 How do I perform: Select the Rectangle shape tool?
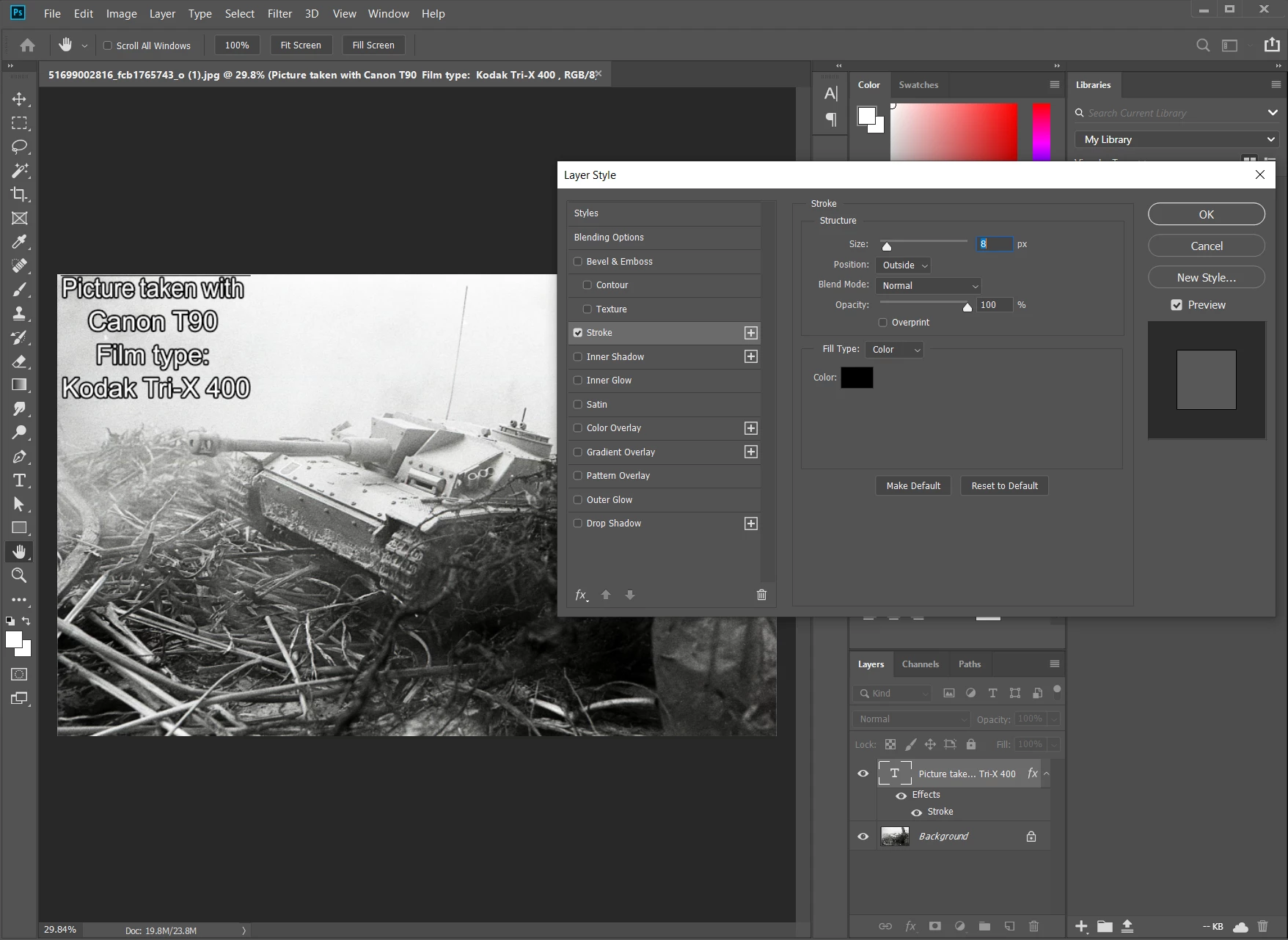pos(20,528)
